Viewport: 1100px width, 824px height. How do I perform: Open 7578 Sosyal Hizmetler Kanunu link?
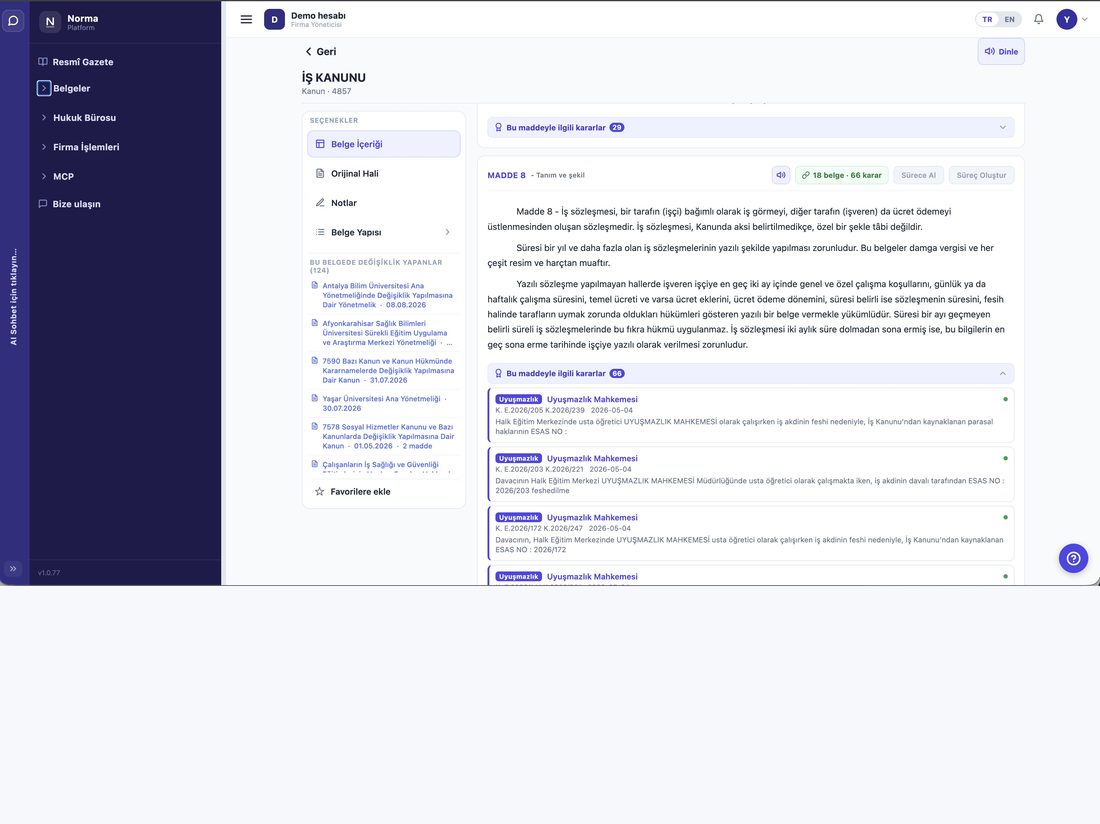tap(387, 436)
